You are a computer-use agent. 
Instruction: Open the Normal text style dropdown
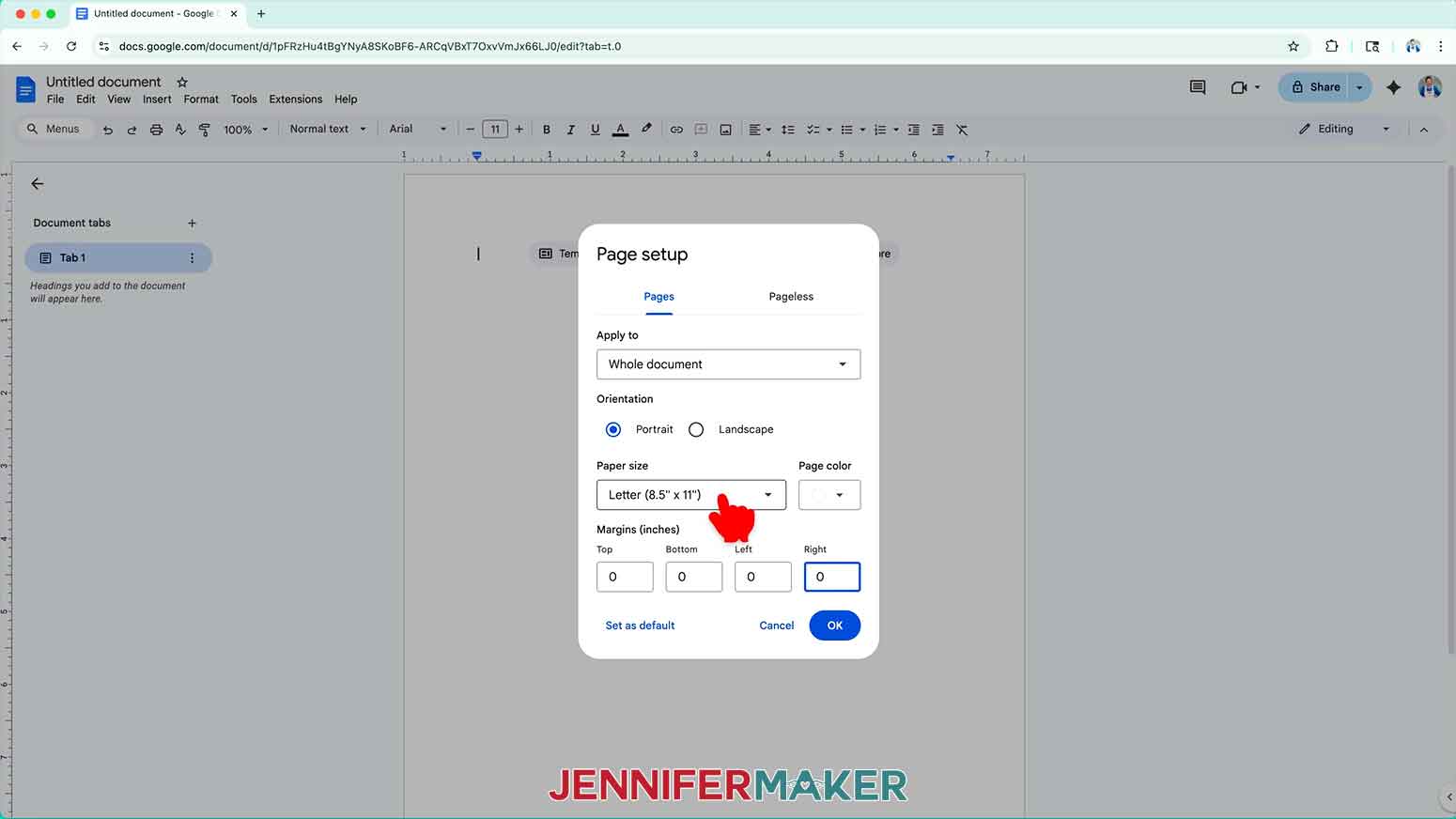click(328, 130)
